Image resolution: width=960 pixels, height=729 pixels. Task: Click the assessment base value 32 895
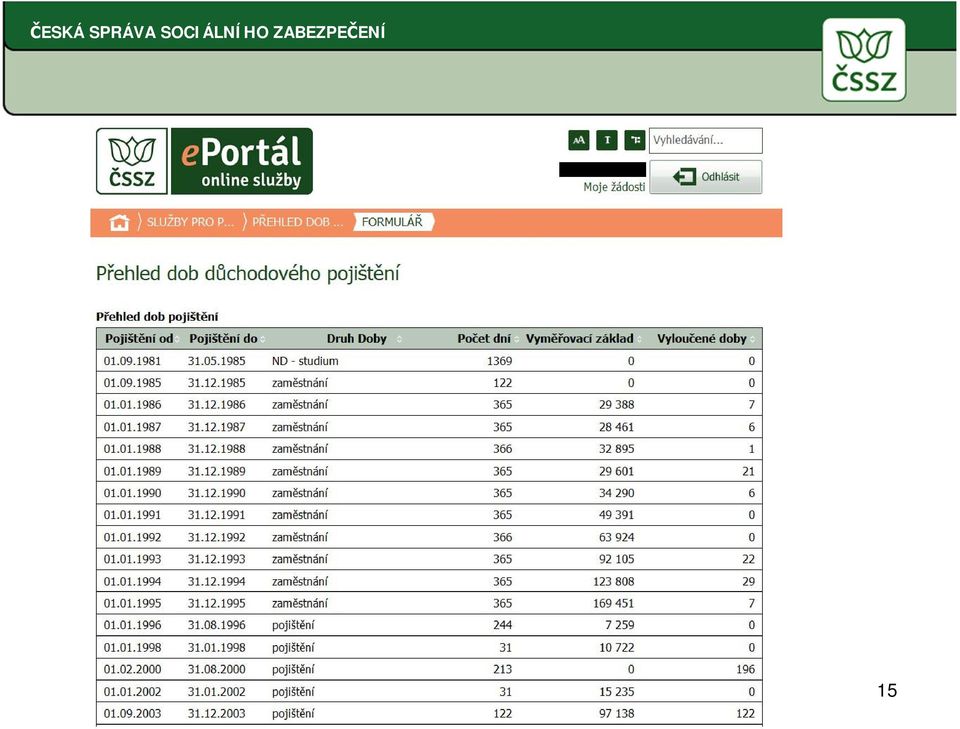pos(617,449)
